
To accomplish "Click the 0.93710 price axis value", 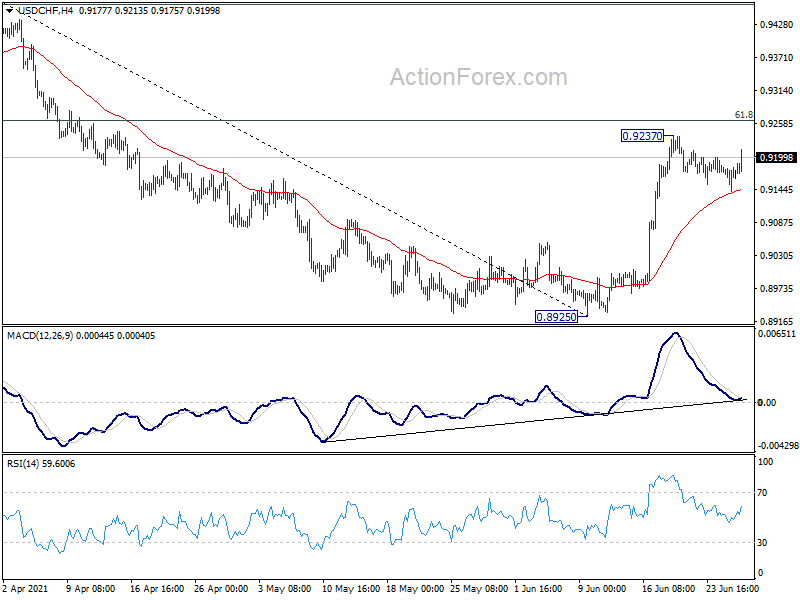I will coord(777,58).
